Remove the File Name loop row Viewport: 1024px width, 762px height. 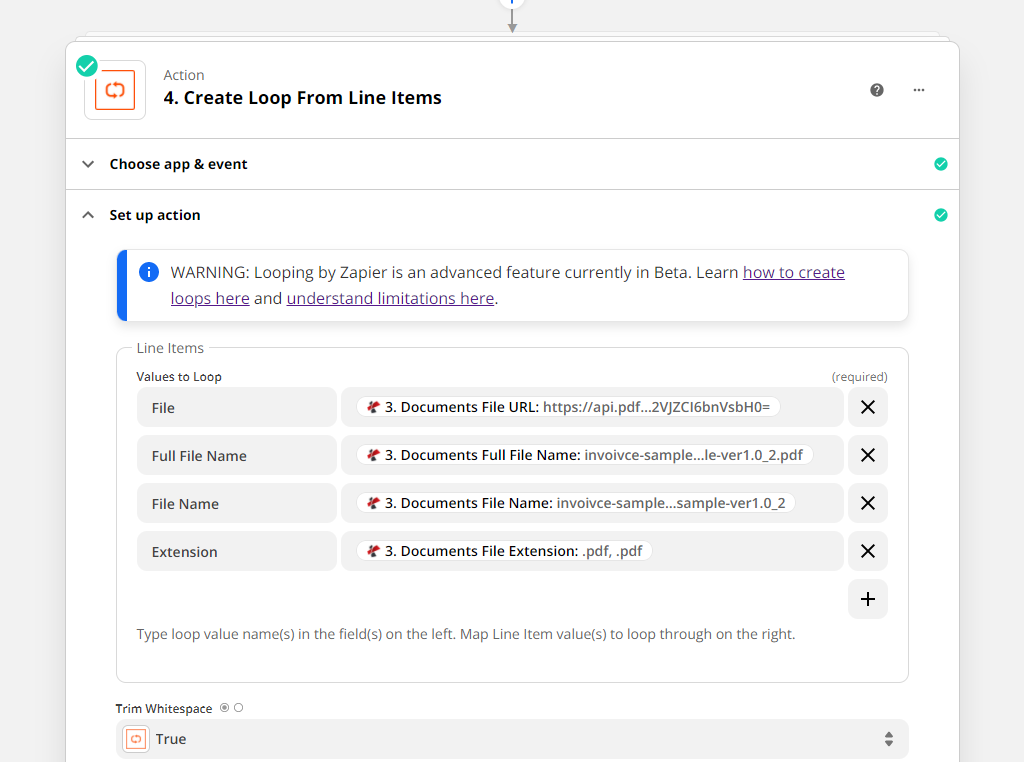(867, 503)
